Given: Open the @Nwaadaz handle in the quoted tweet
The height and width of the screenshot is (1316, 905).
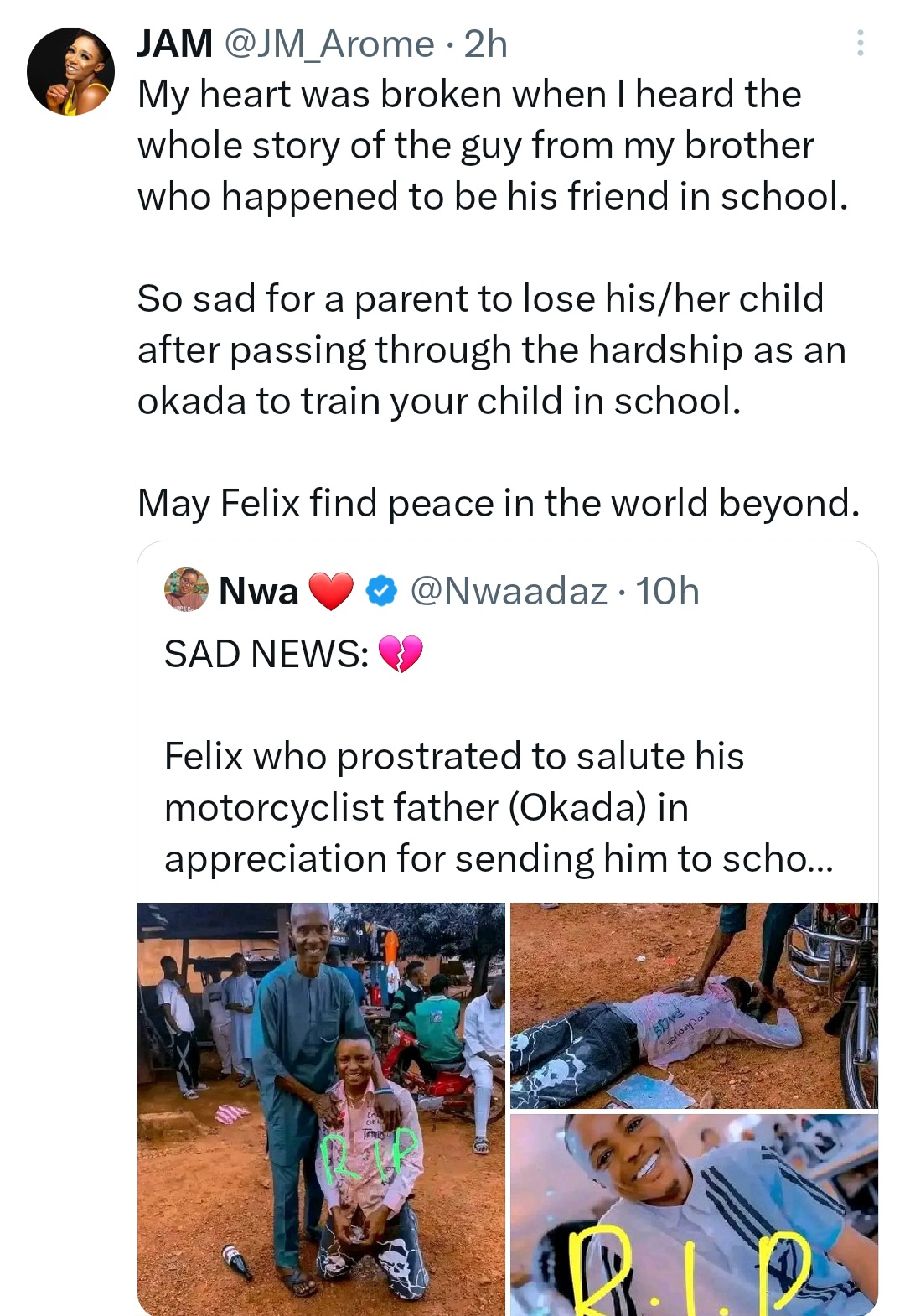Looking at the screenshot, I should click(x=509, y=591).
